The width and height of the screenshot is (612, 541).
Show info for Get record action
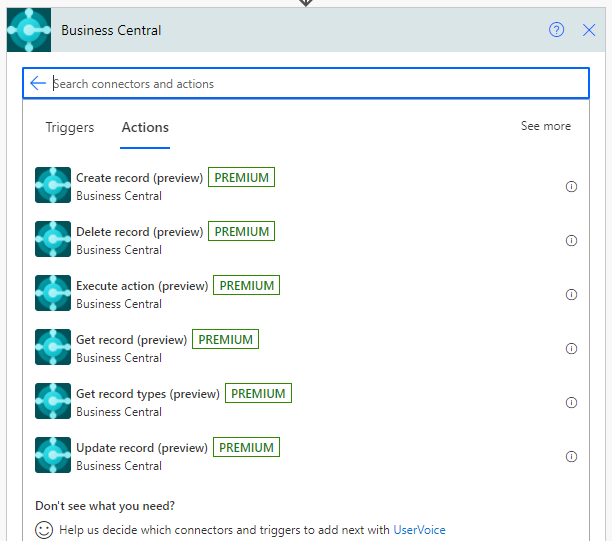(x=571, y=349)
